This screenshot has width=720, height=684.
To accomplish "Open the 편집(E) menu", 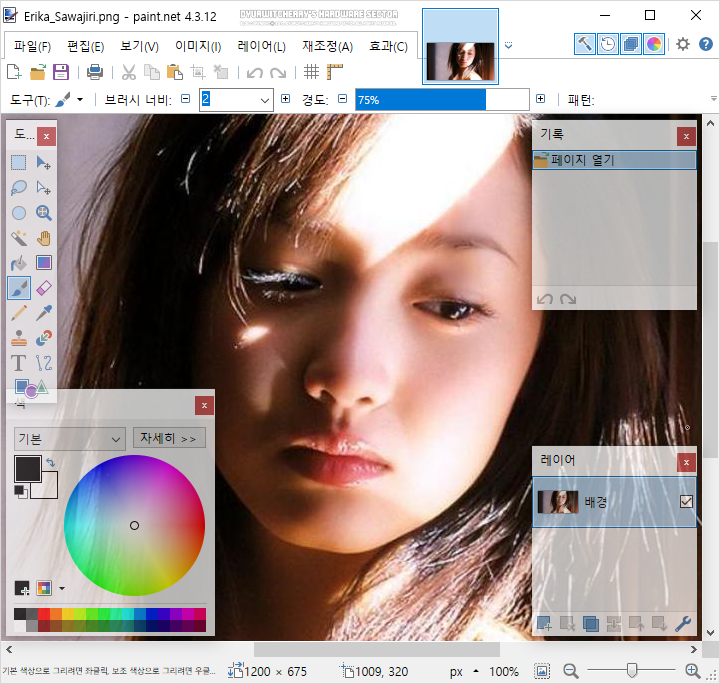I will 85,46.
